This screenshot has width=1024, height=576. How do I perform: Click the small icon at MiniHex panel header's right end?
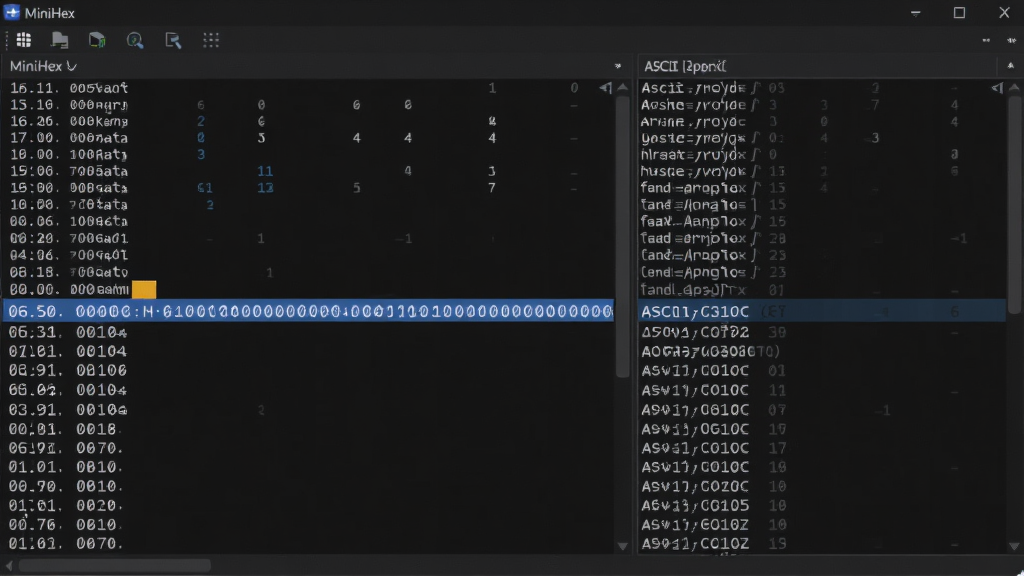[x=618, y=66]
